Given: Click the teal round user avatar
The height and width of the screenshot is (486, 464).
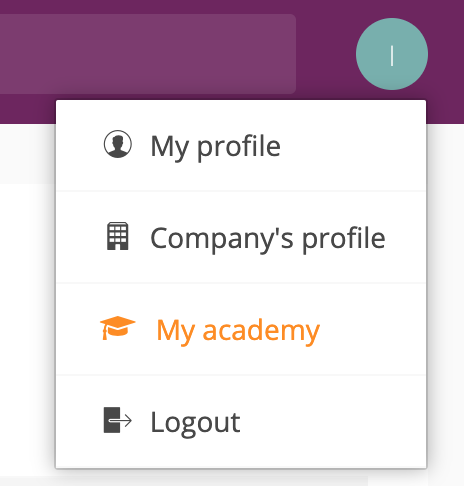Looking at the screenshot, I should point(392,54).
